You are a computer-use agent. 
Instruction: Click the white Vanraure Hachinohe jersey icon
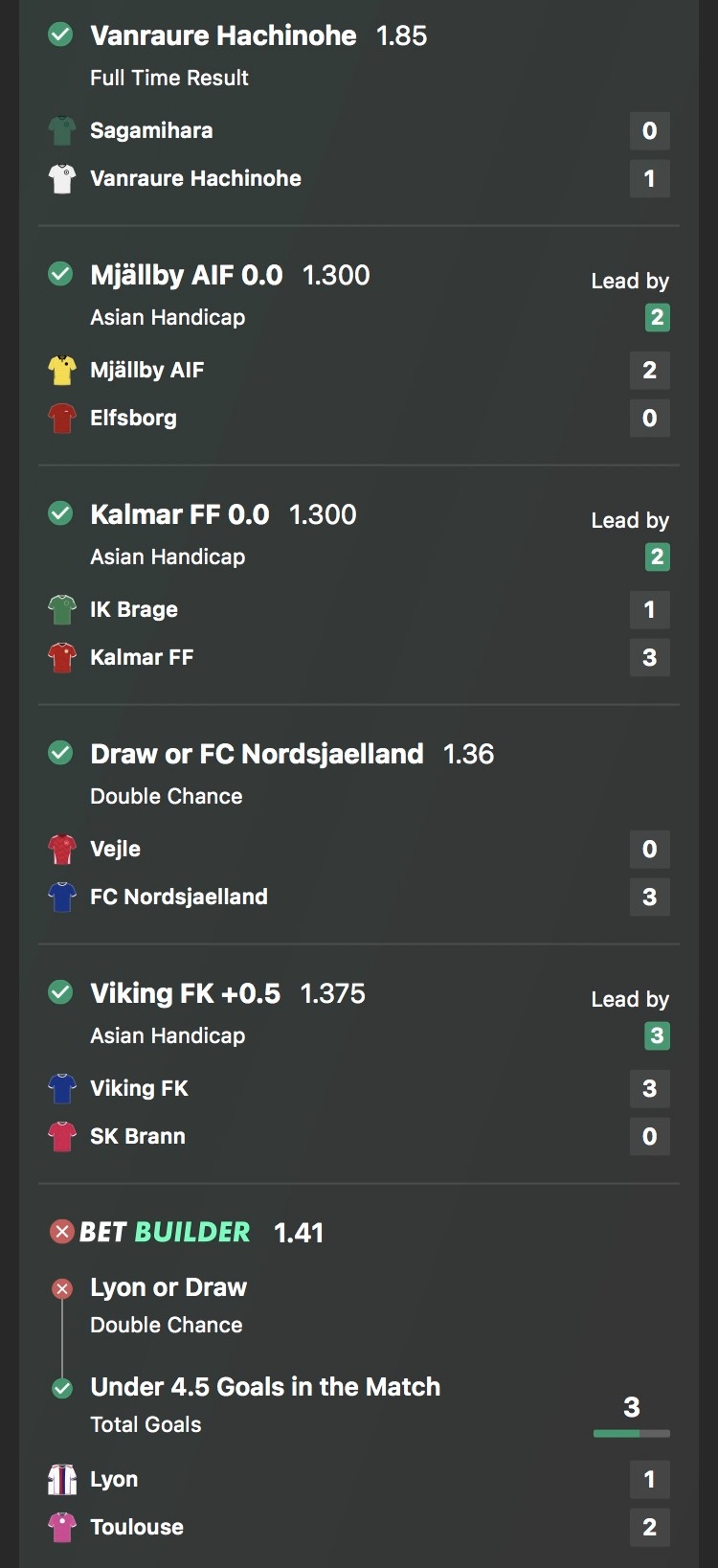pos(62,179)
